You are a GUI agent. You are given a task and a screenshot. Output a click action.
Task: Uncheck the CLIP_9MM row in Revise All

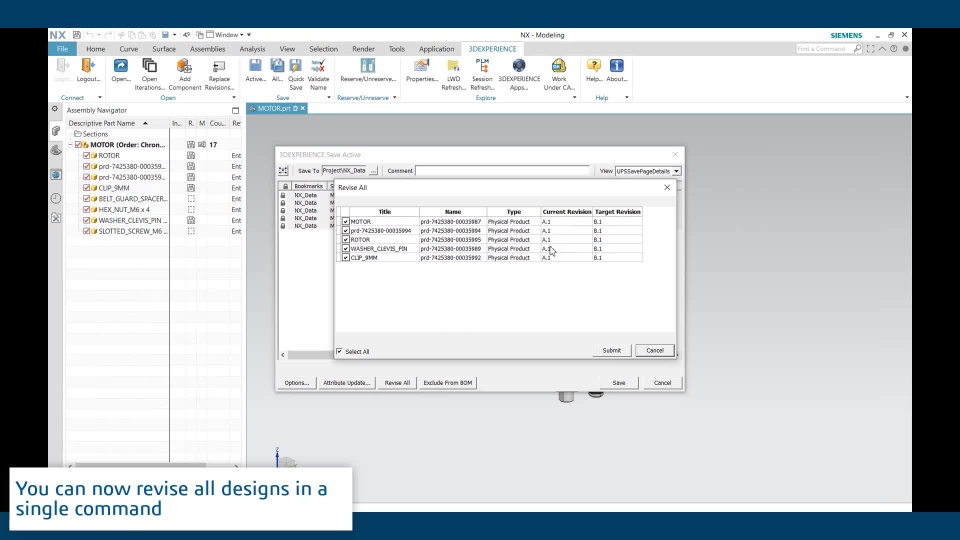point(346,258)
